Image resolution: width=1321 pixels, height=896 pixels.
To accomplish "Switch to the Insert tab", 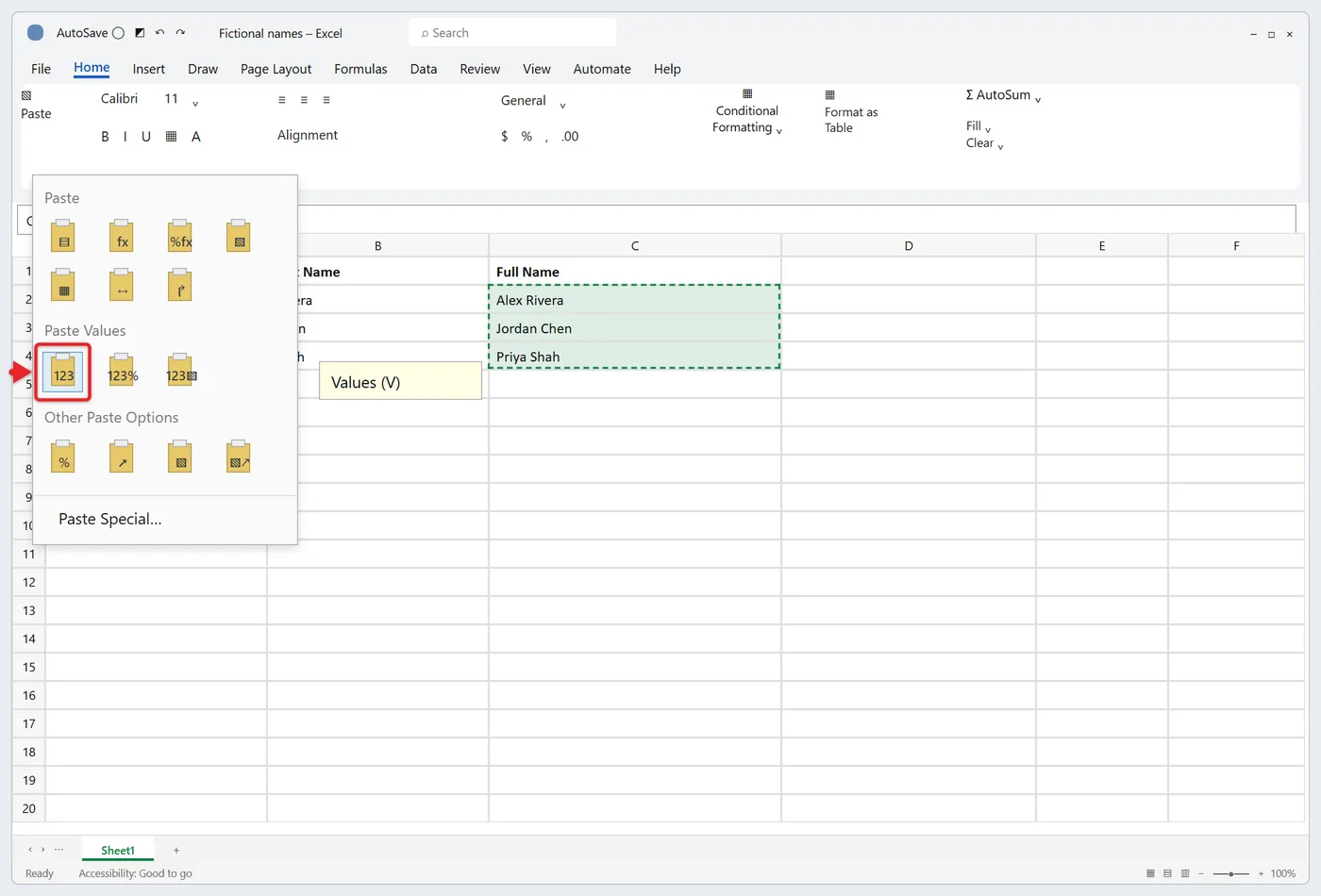I will [x=149, y=69].
